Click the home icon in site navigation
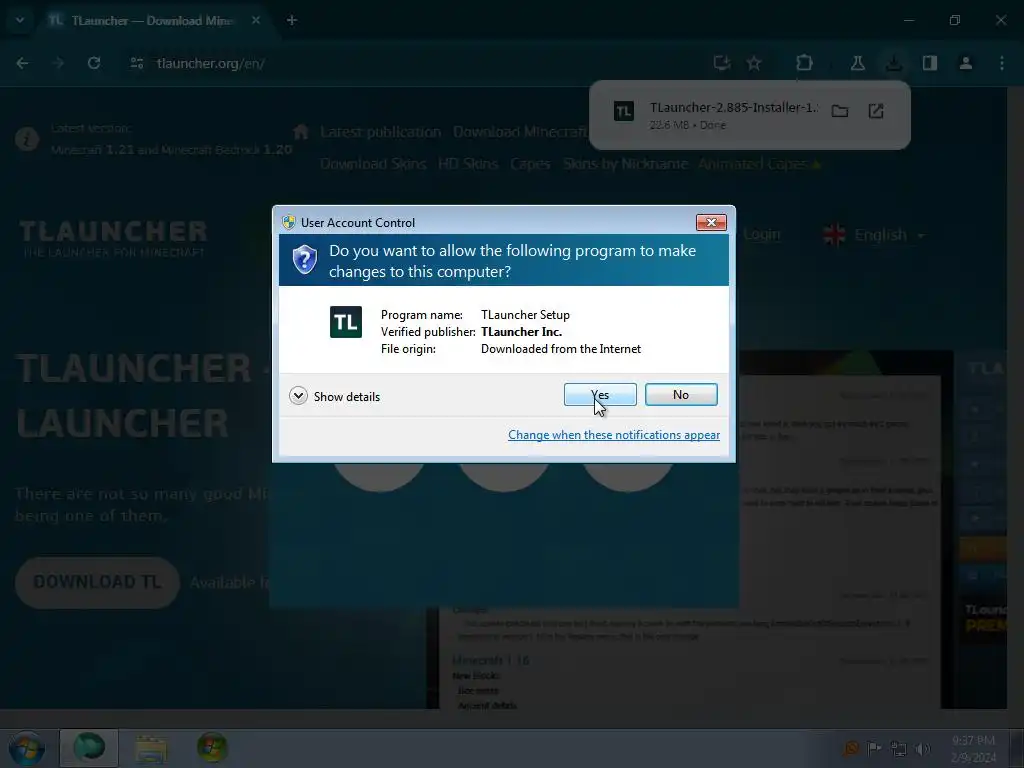 coord(300,132)
